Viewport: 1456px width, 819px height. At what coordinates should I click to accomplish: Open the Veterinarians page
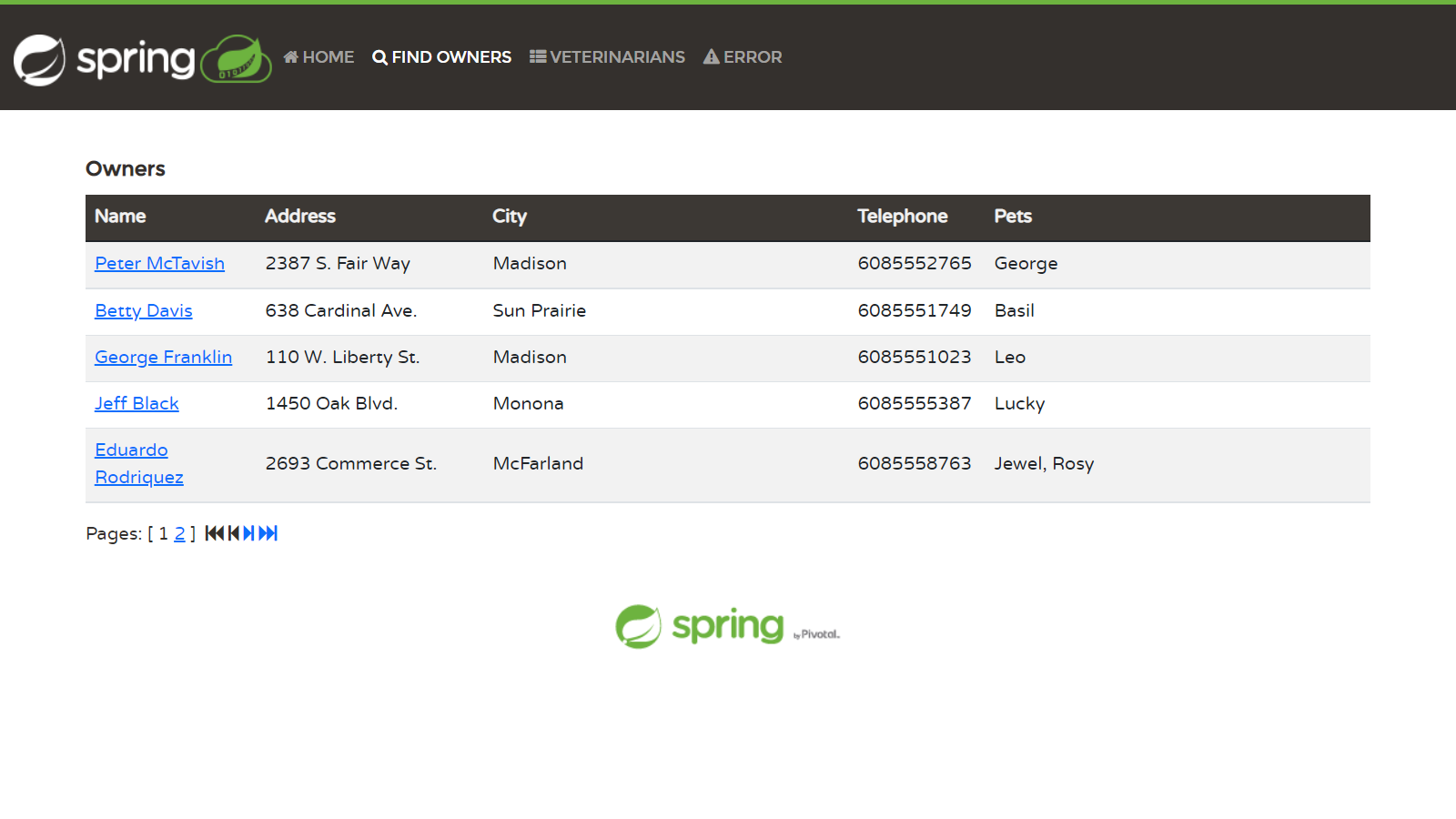click(607, 57)
